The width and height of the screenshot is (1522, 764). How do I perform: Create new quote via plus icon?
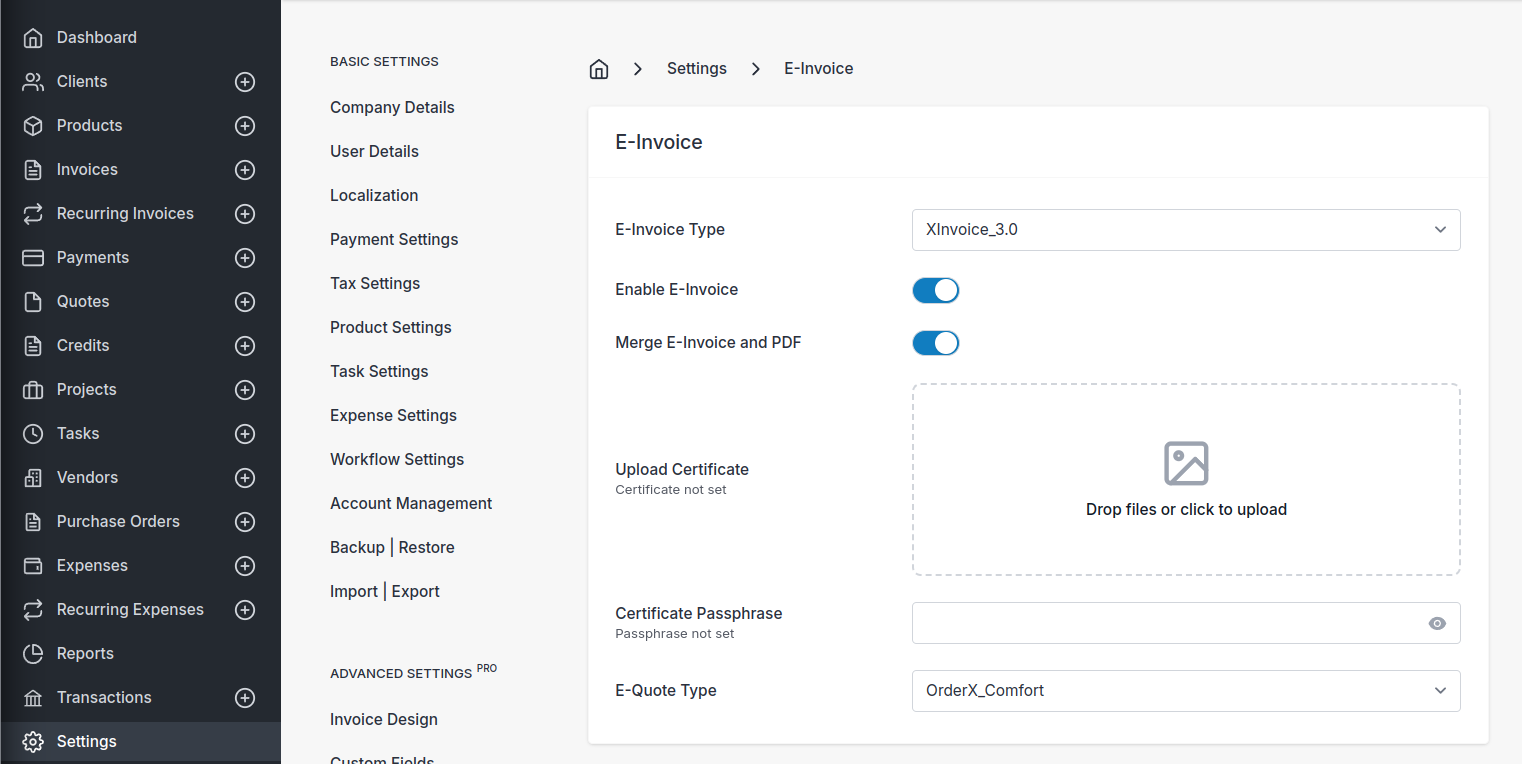245,302
